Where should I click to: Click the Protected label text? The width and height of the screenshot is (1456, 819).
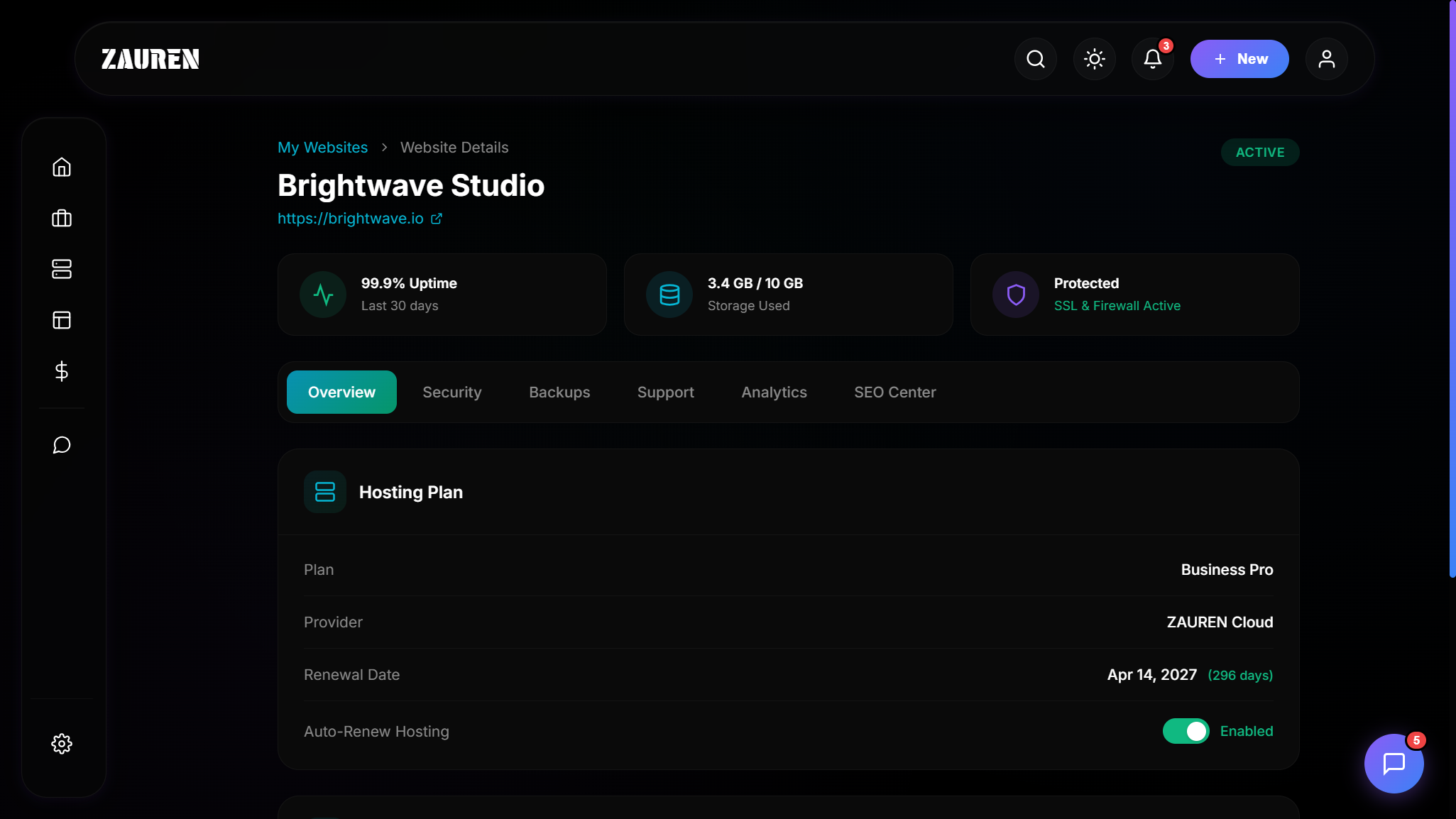[x=1086, y=283]
